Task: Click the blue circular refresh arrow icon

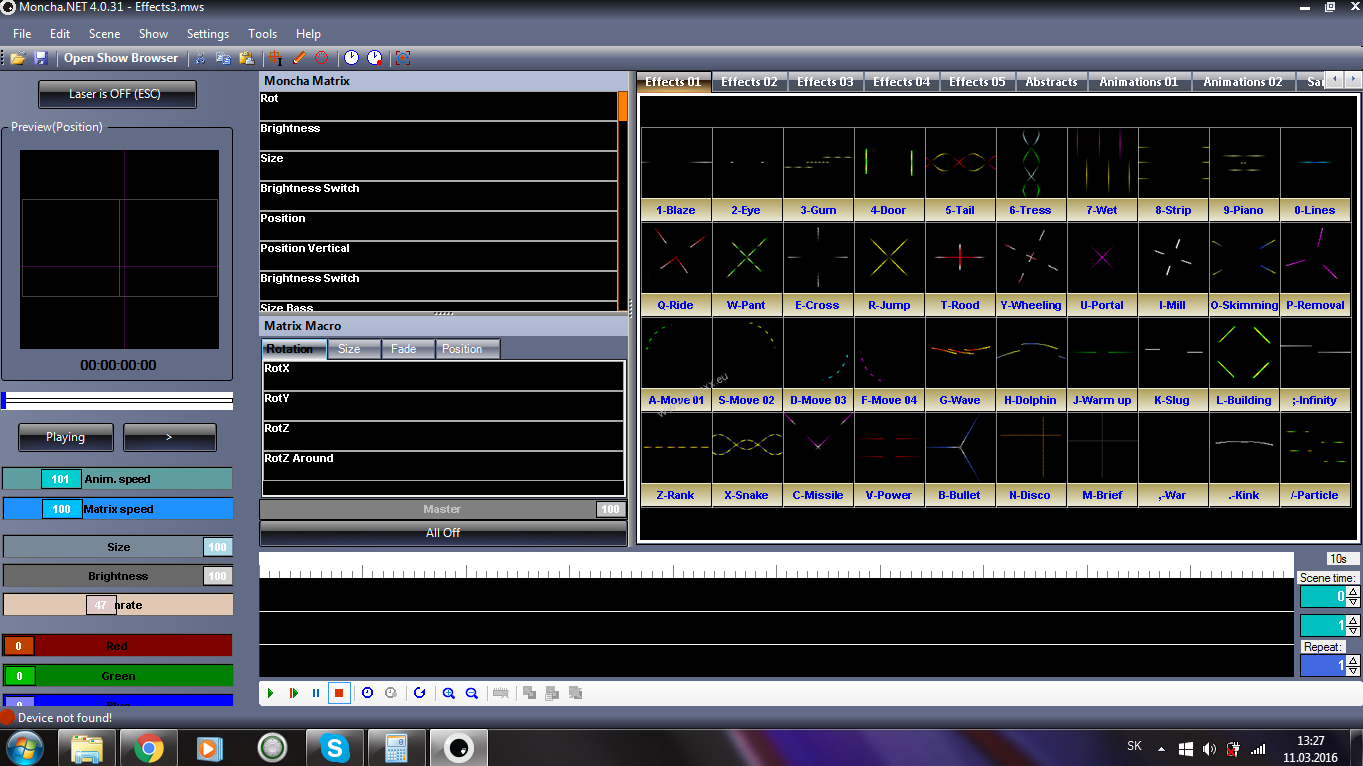Action: tap(419, 693)
